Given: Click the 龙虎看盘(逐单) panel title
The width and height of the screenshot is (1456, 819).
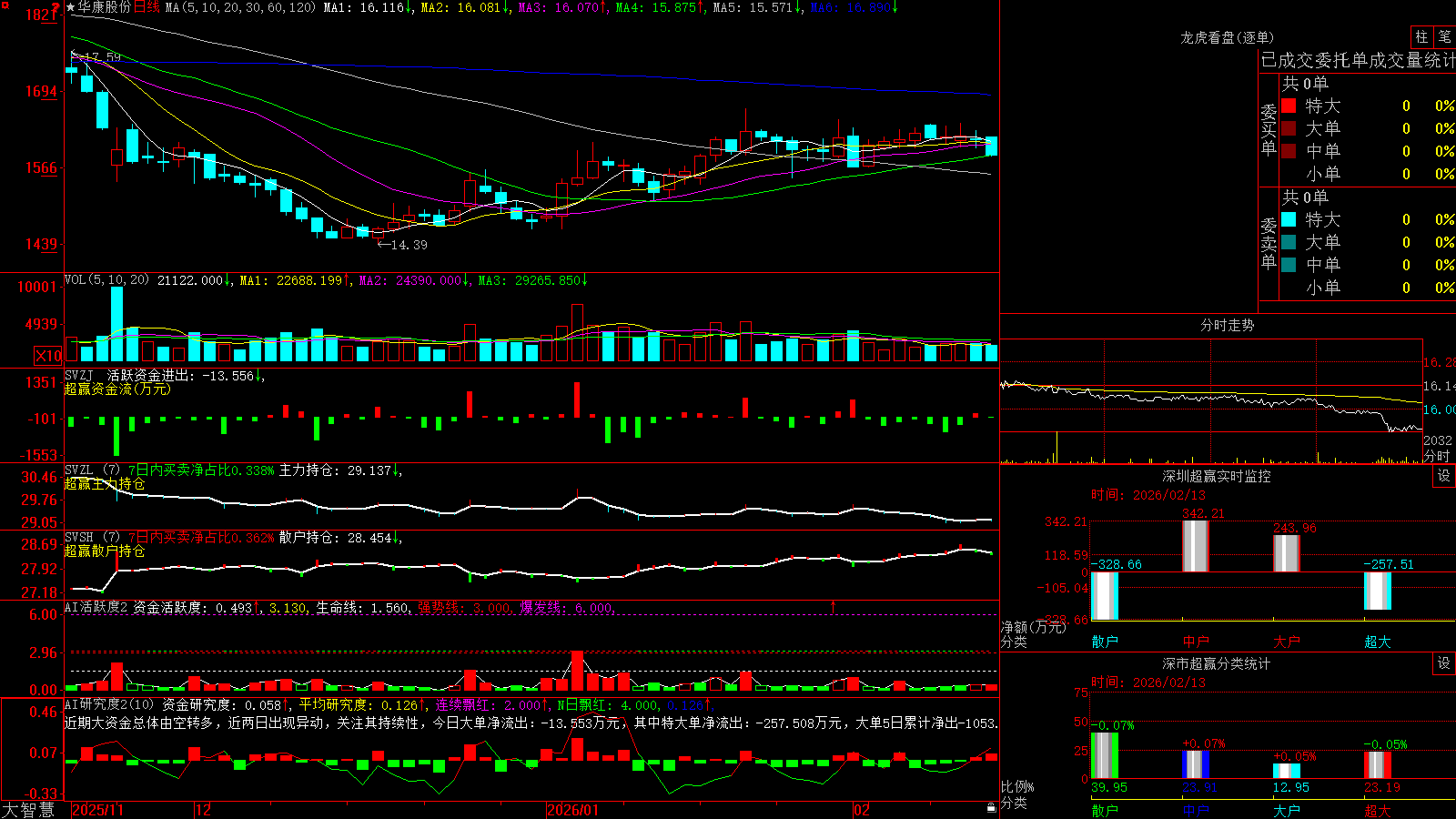Looking at the screenshot, I should [x=1227, y=37].
